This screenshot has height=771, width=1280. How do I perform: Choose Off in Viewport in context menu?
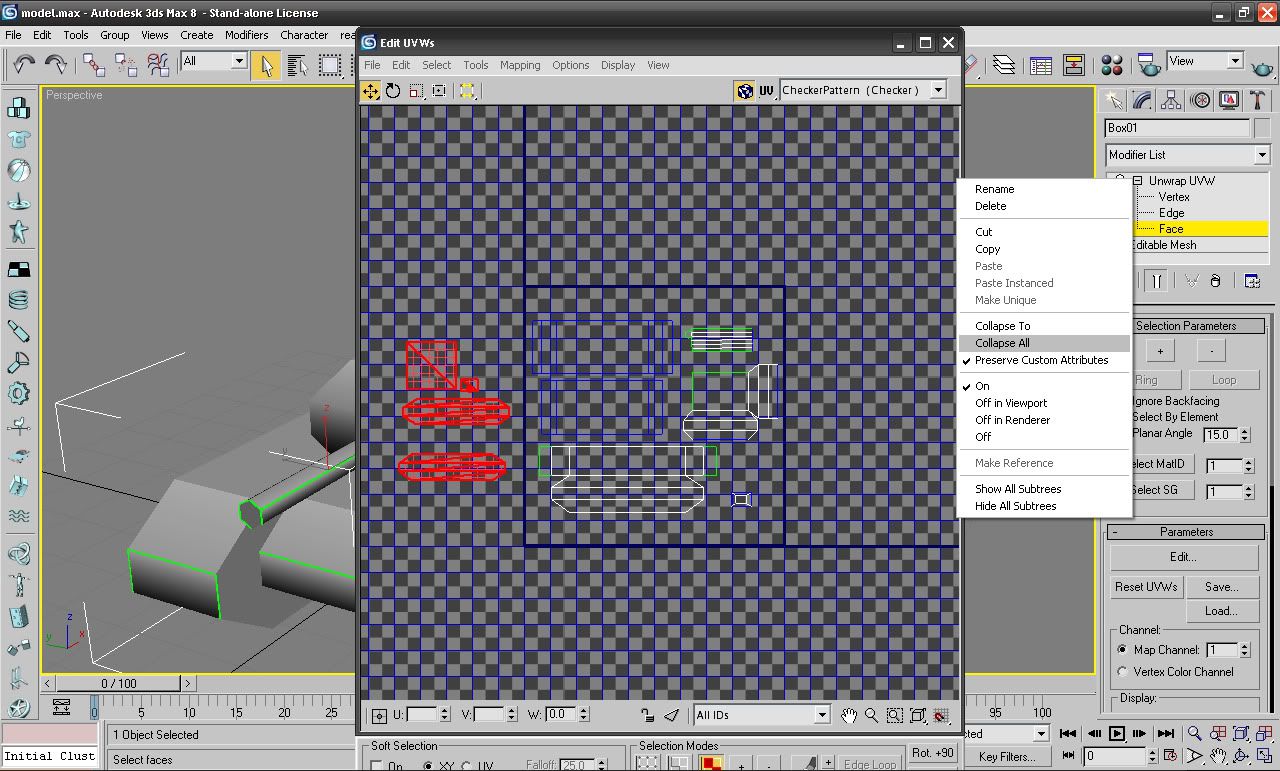[x=1044, y=403]
